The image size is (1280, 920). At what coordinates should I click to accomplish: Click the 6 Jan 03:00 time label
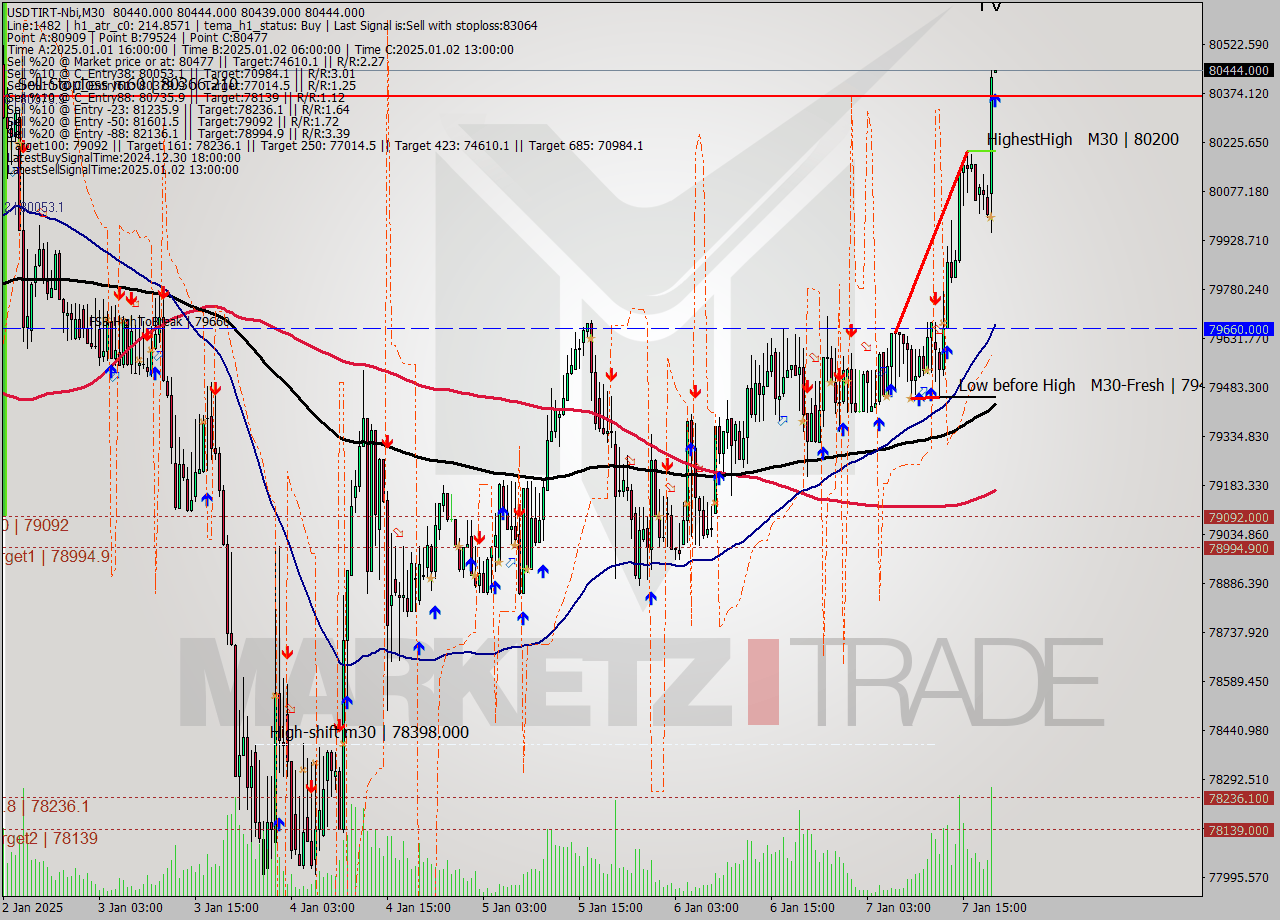[x=706, y=908]
